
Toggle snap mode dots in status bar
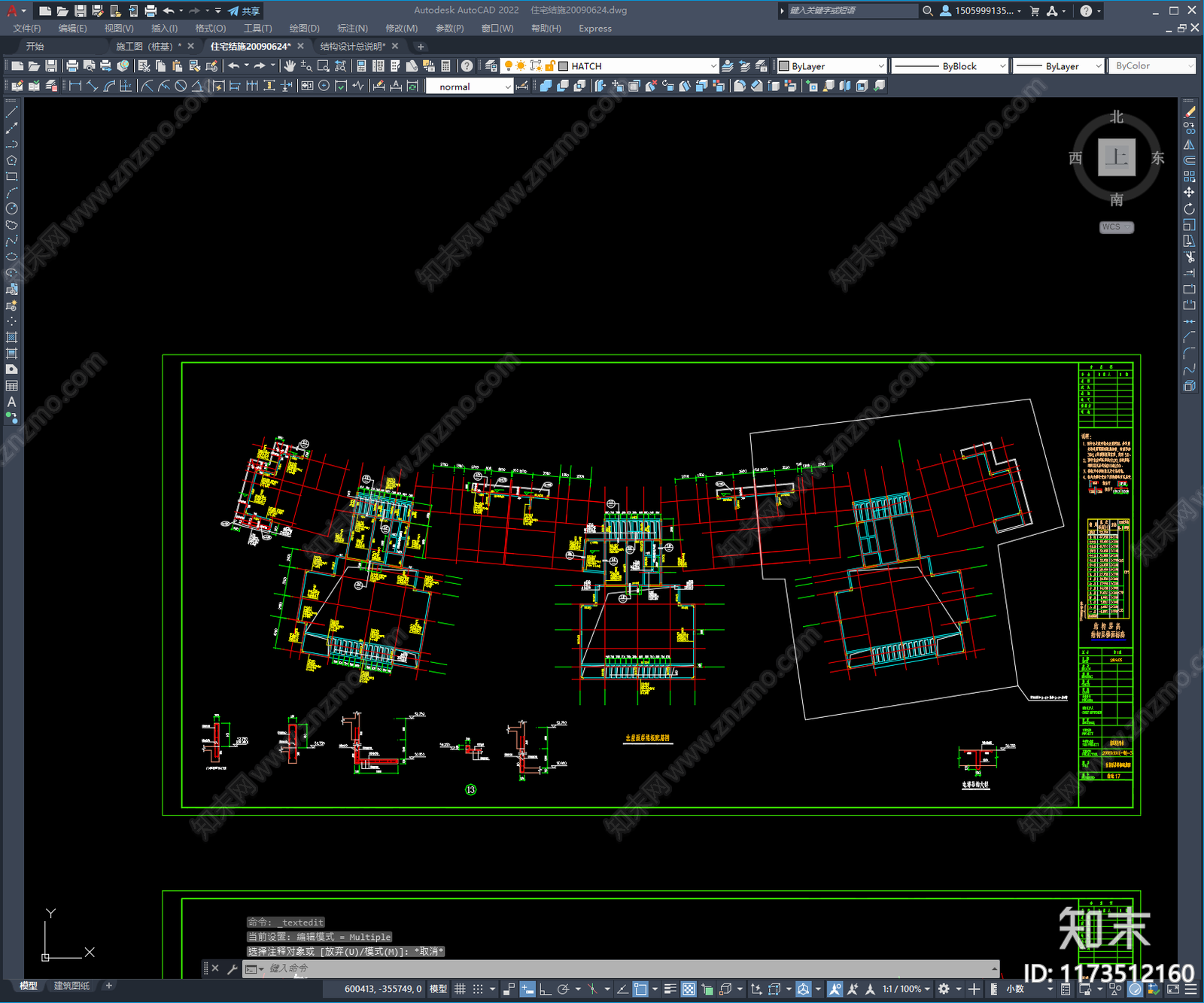coord(478,989)
